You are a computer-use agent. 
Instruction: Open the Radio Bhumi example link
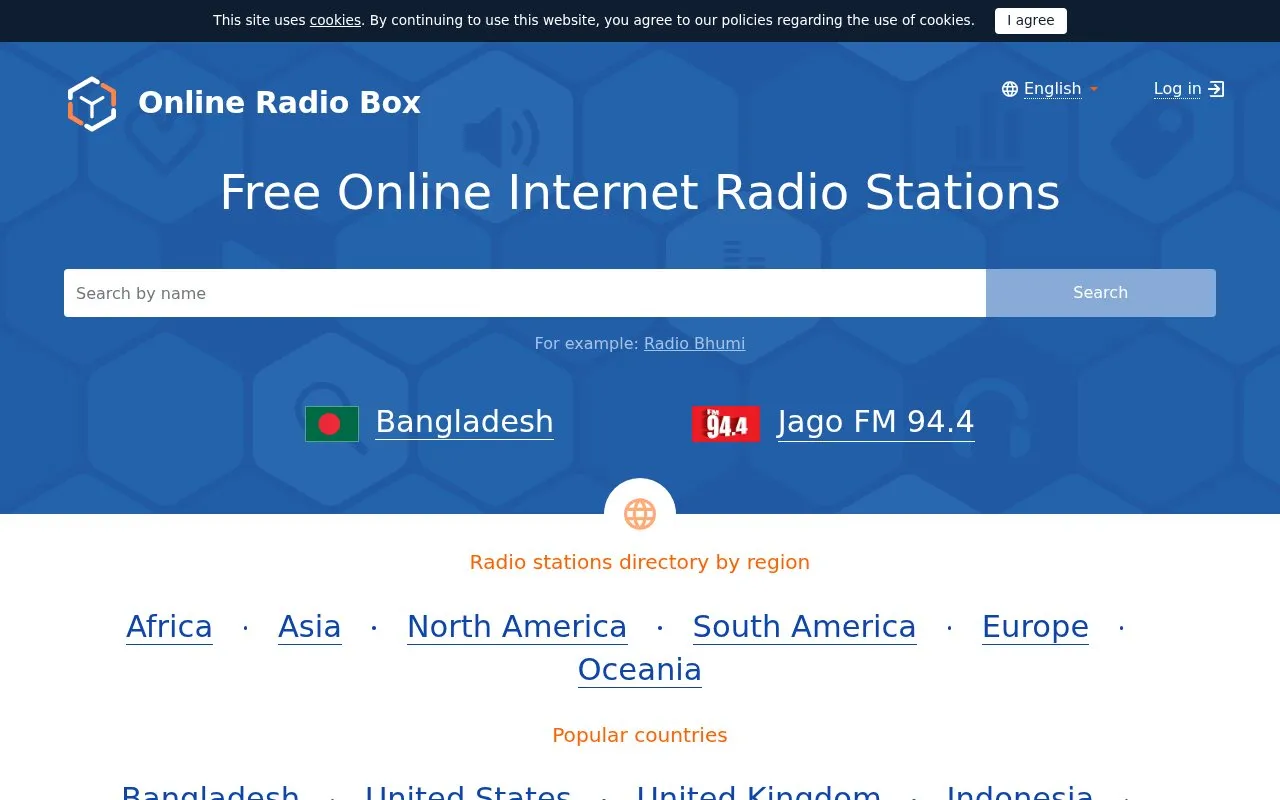pyautogui.click(x=695, y=343)
